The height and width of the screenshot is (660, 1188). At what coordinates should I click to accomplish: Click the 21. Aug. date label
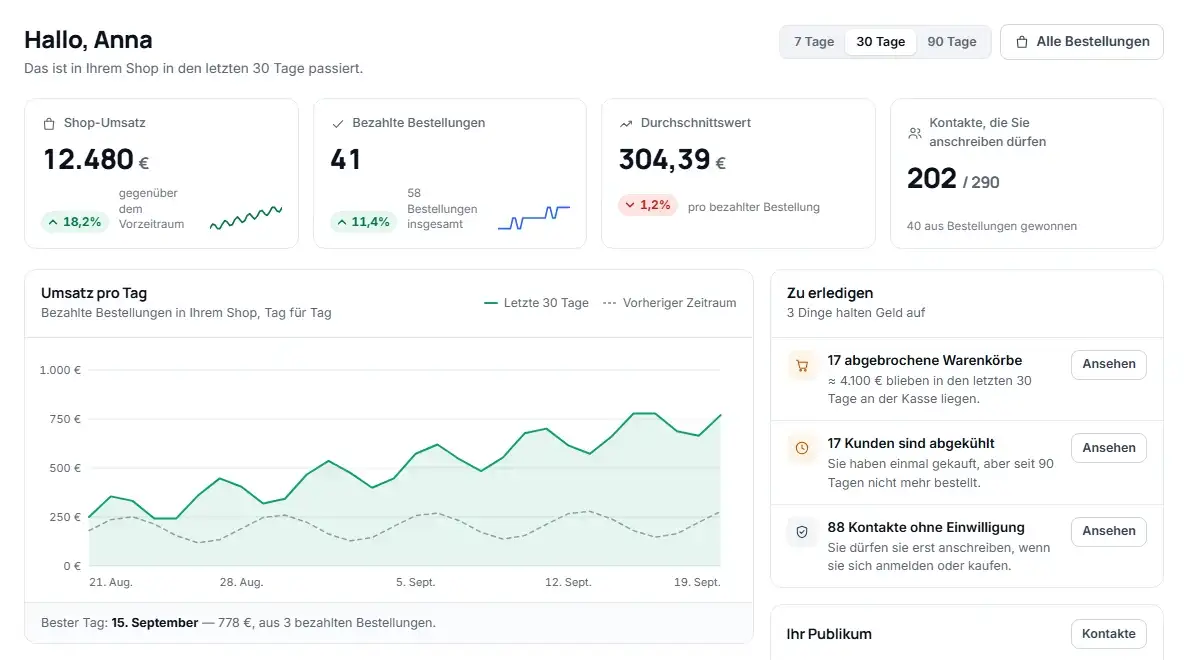pos(111,582)
